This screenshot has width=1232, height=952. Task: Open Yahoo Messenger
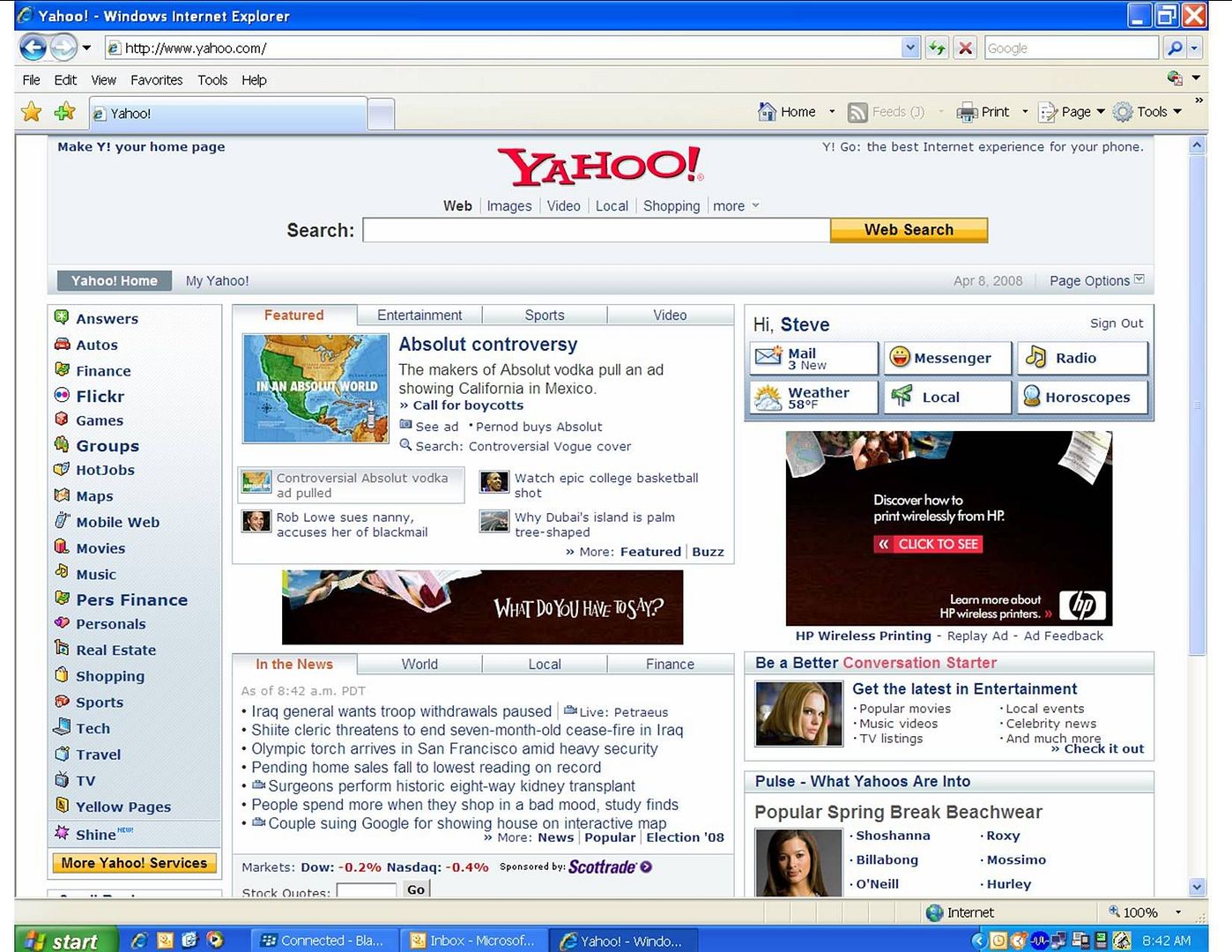pos(947,359)
